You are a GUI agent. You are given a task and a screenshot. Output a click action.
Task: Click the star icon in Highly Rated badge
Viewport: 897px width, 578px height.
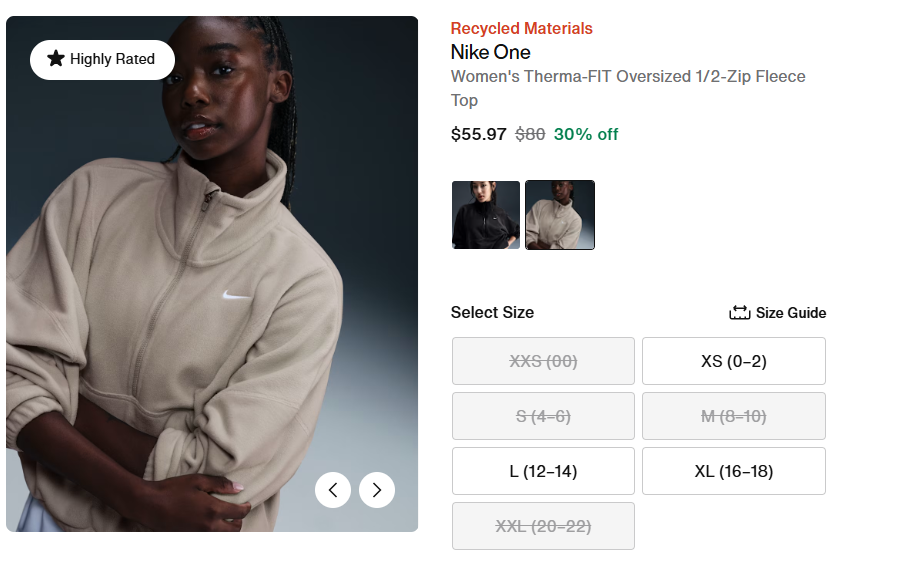56,59
